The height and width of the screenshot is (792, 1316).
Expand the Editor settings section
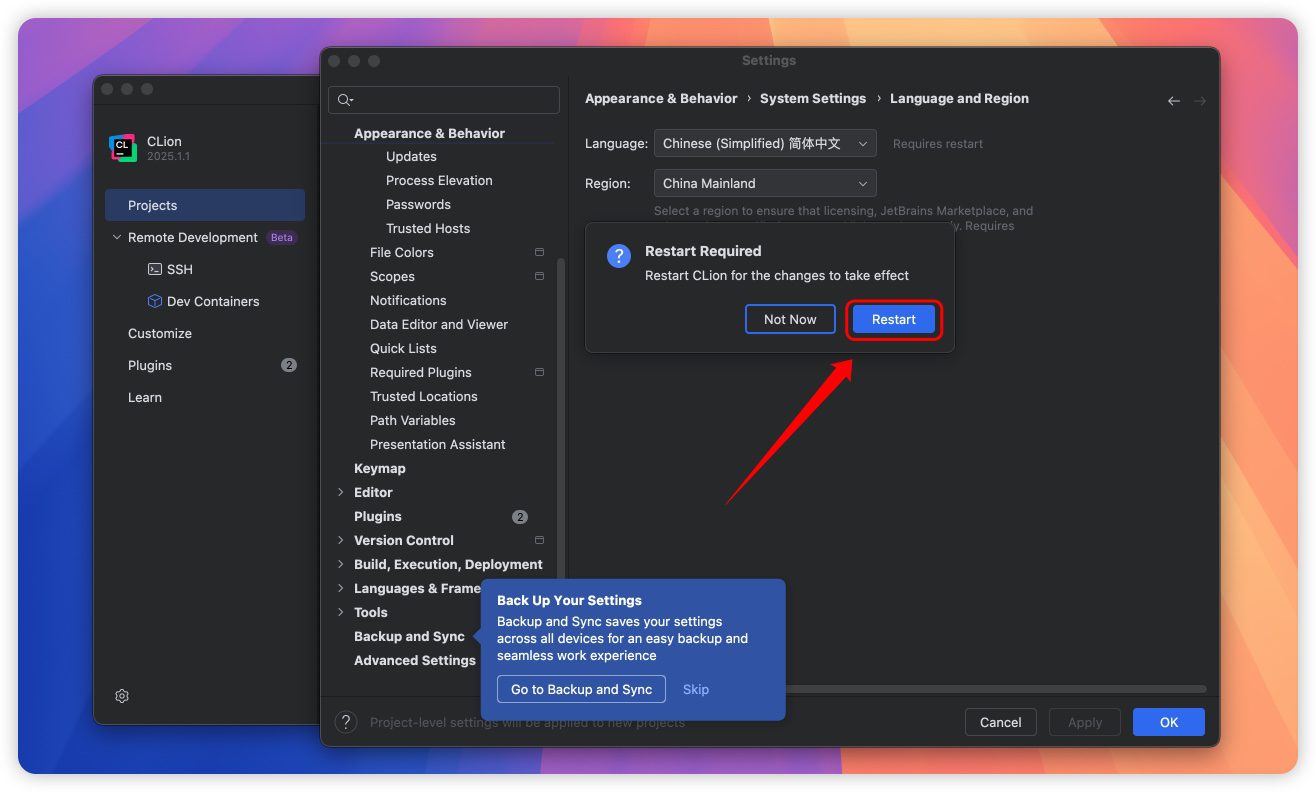click(341, 492)
